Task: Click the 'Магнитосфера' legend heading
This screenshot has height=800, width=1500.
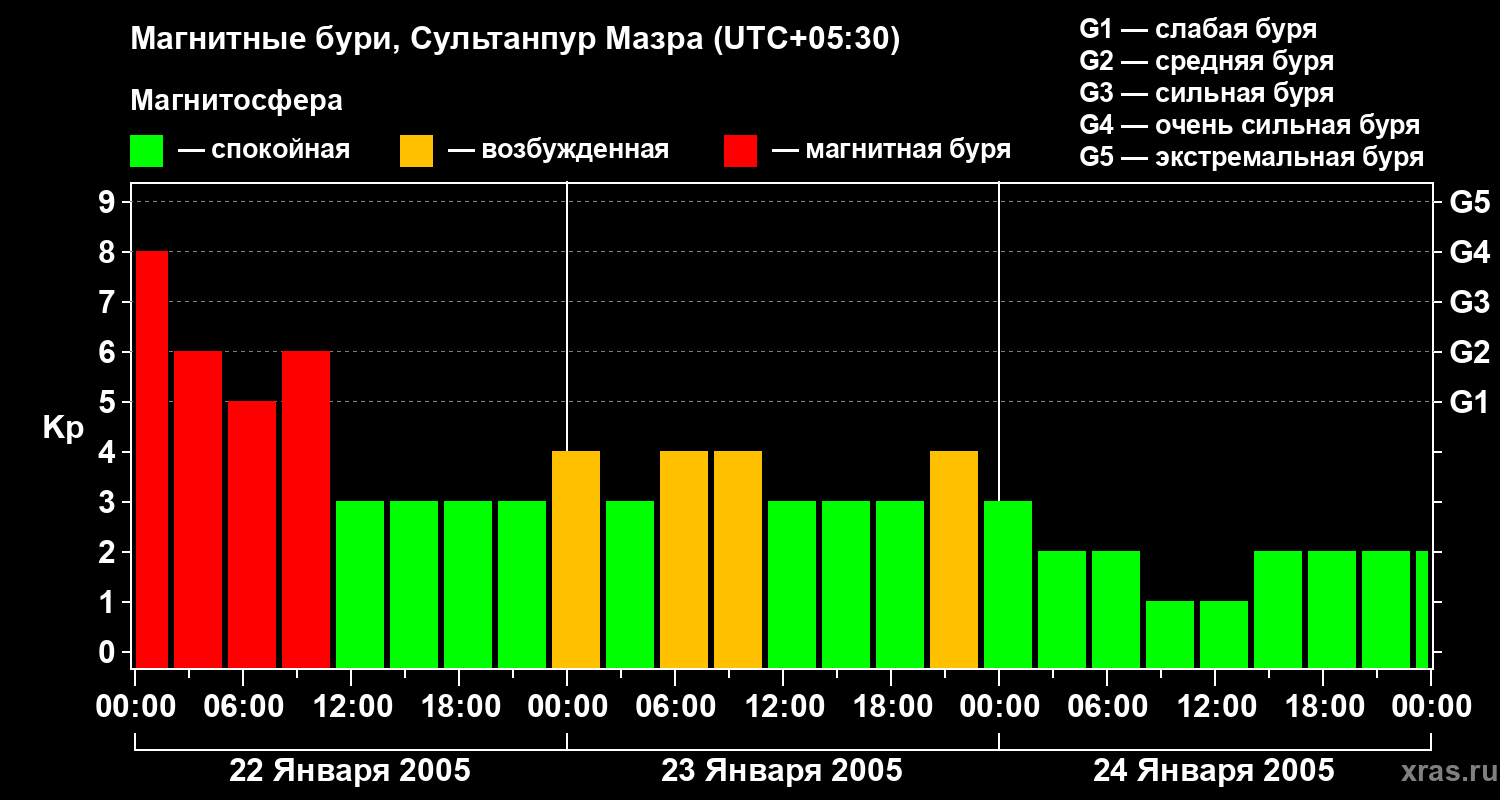Action: click(236, 101)
